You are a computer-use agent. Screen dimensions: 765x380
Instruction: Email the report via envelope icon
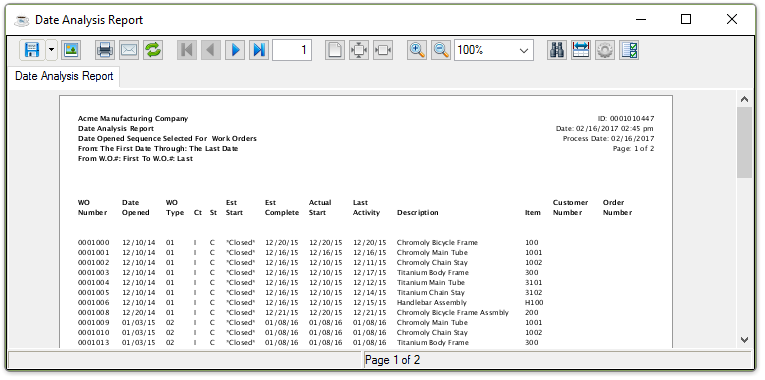pos(129,50)
